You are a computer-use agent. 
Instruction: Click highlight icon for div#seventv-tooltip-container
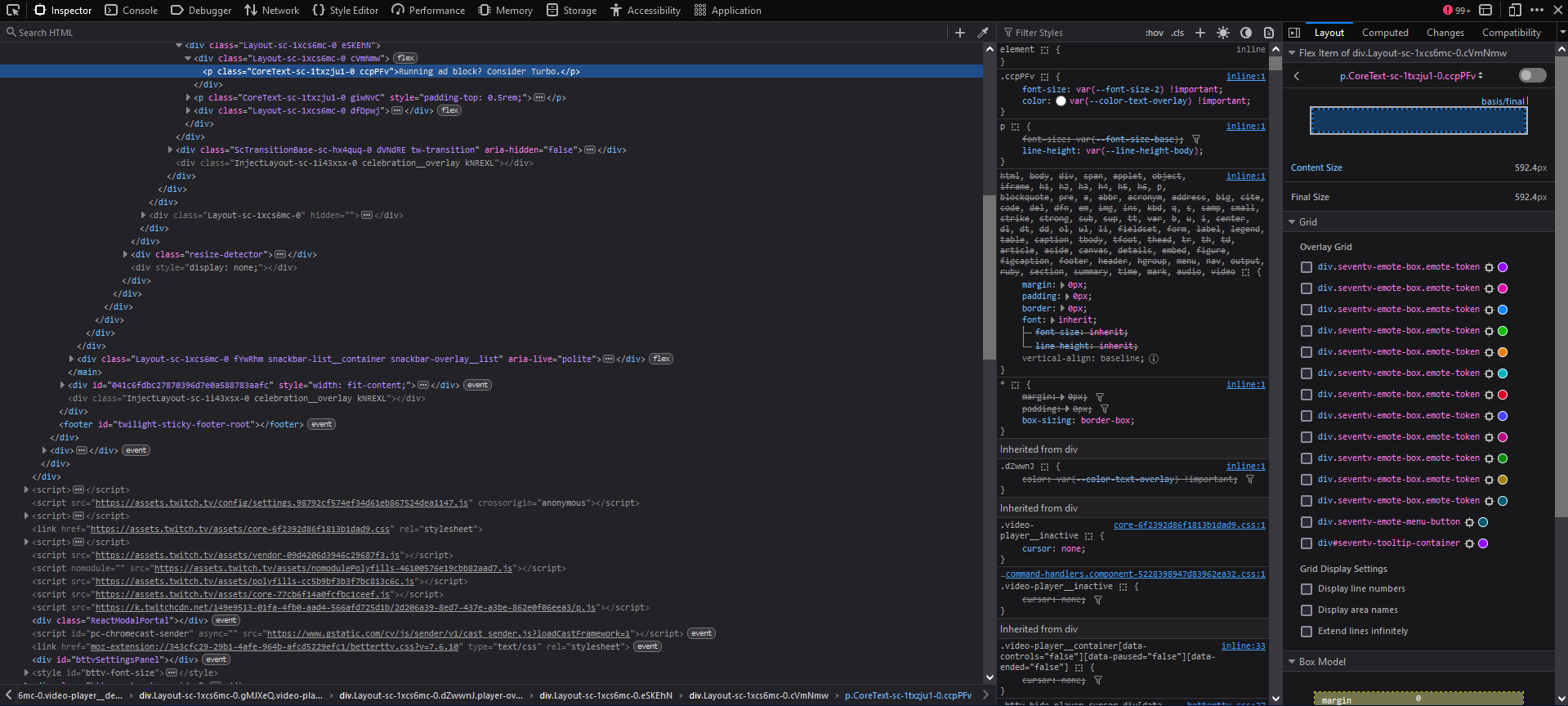click(x=1469, y=543)
